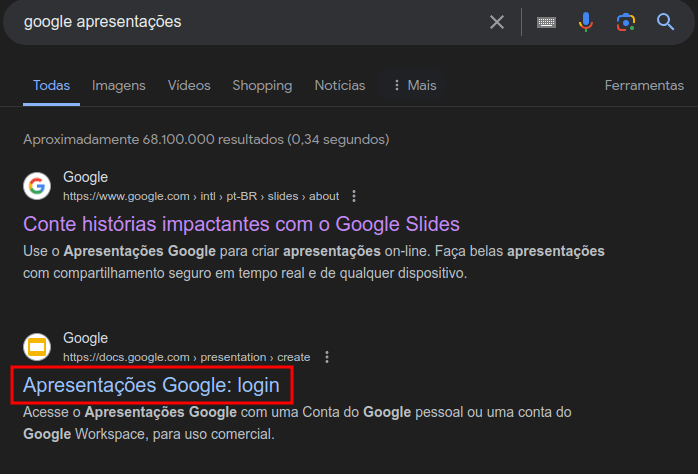The height and width of the screenshot is (474, 698).
Task: Open the three-dot menu next to the presentation create URL
Action: coord(327,357)
